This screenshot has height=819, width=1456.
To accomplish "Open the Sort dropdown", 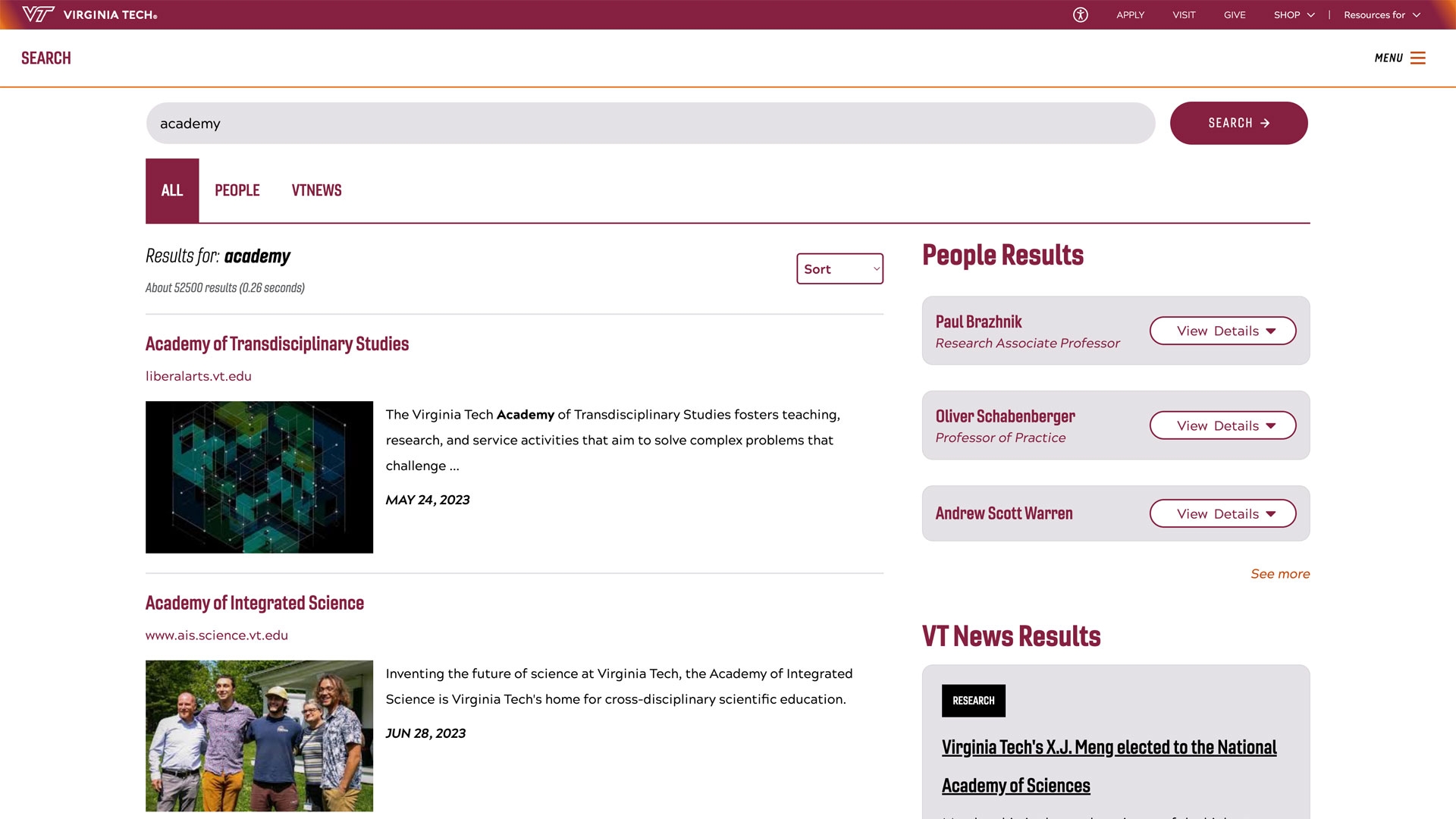I will pyautogui.click(x=839, y=268).
